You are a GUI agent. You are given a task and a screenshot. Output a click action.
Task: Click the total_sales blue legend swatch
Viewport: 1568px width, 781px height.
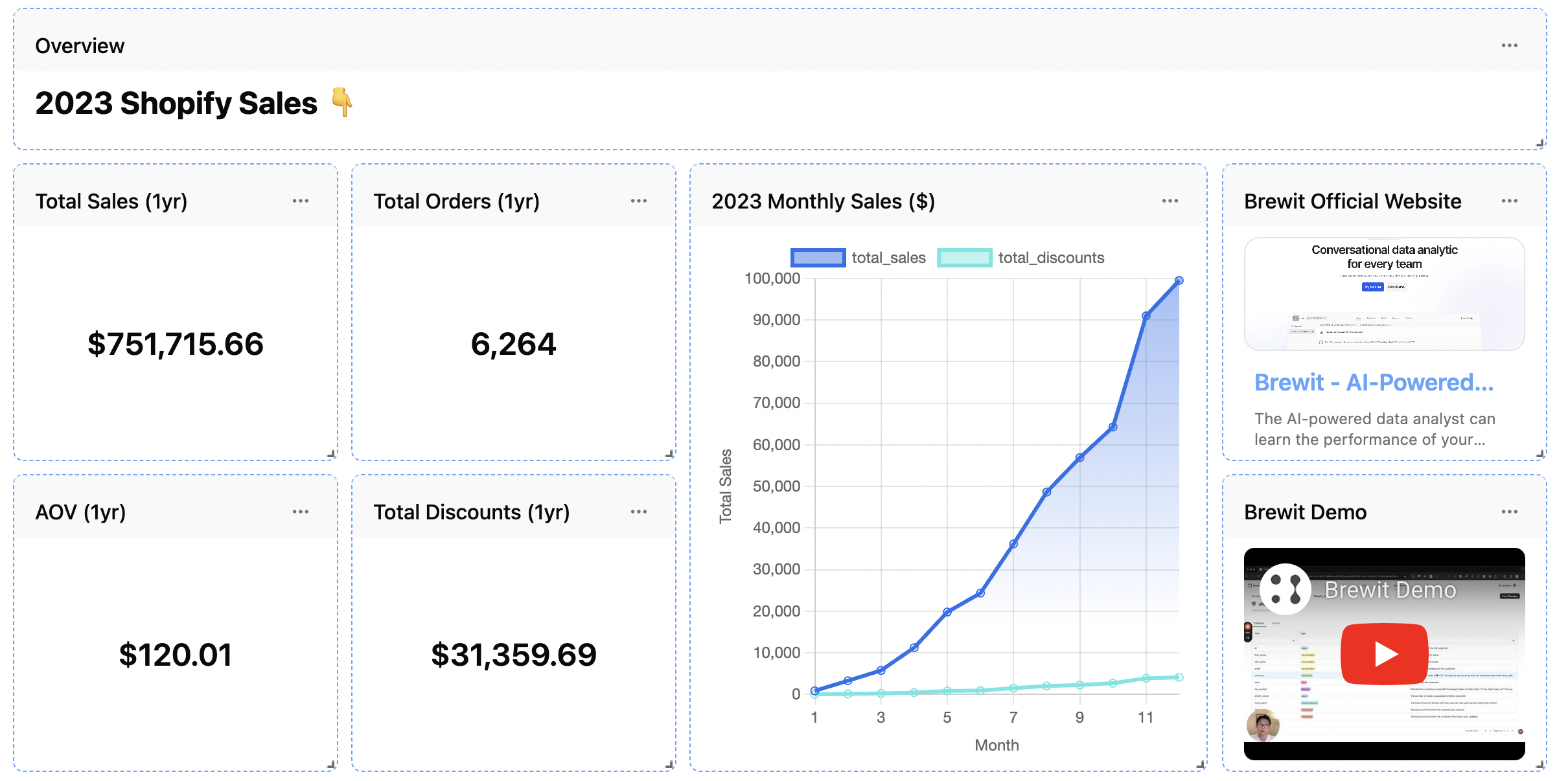coord(818,258)
